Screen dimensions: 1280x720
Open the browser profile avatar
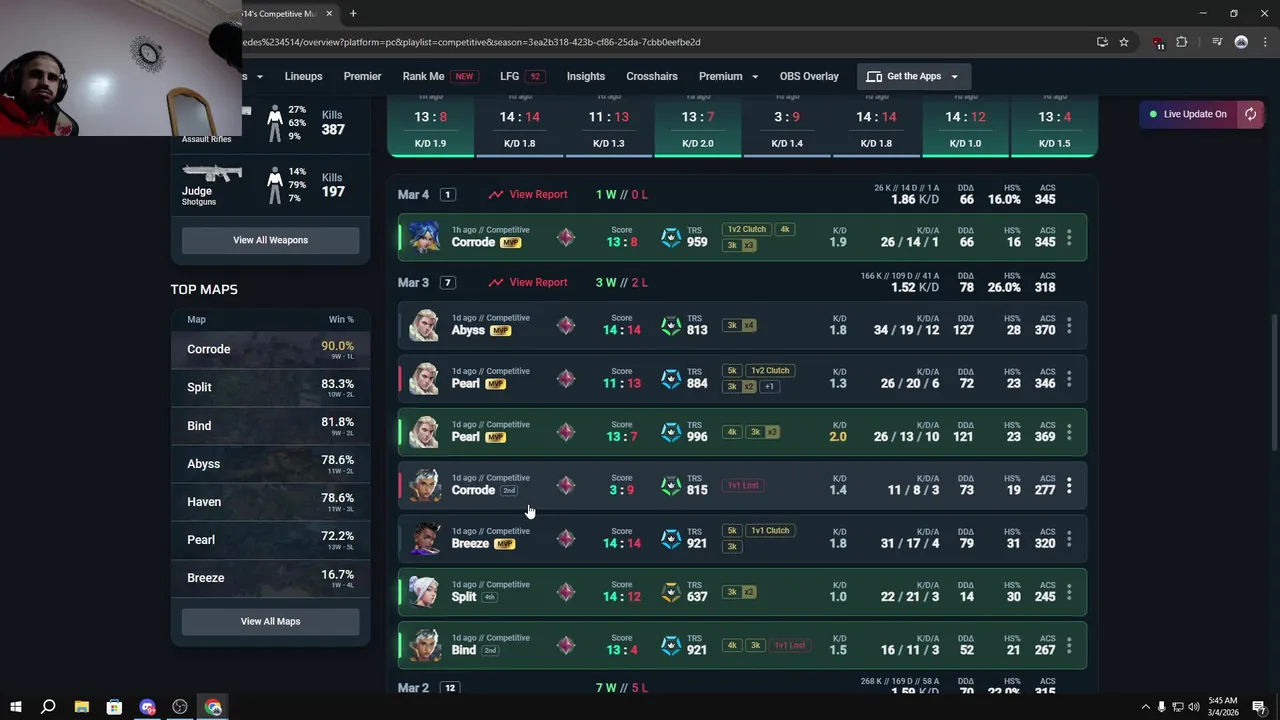1241,42
